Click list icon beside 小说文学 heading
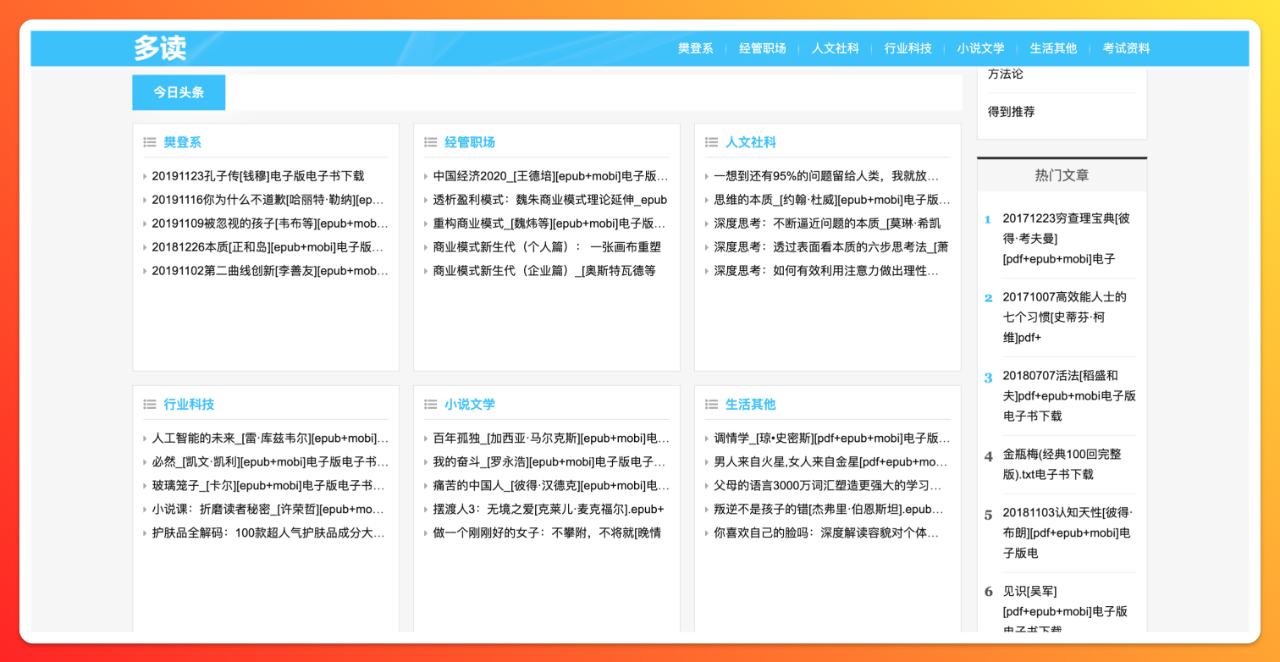The height and width of the screenshot is (662, 1280). pyautogui.click(x=431, y=404)
